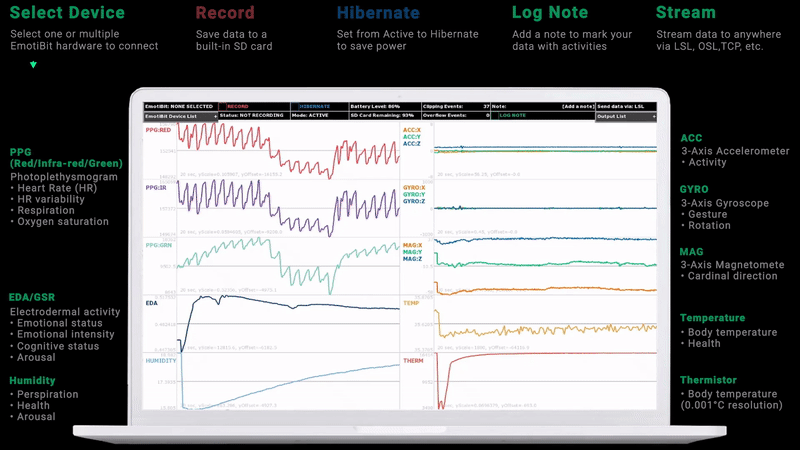Click the Clipping Events counter
The height and width of the screenshot is (450, 800).
click(x=456, y=107)
